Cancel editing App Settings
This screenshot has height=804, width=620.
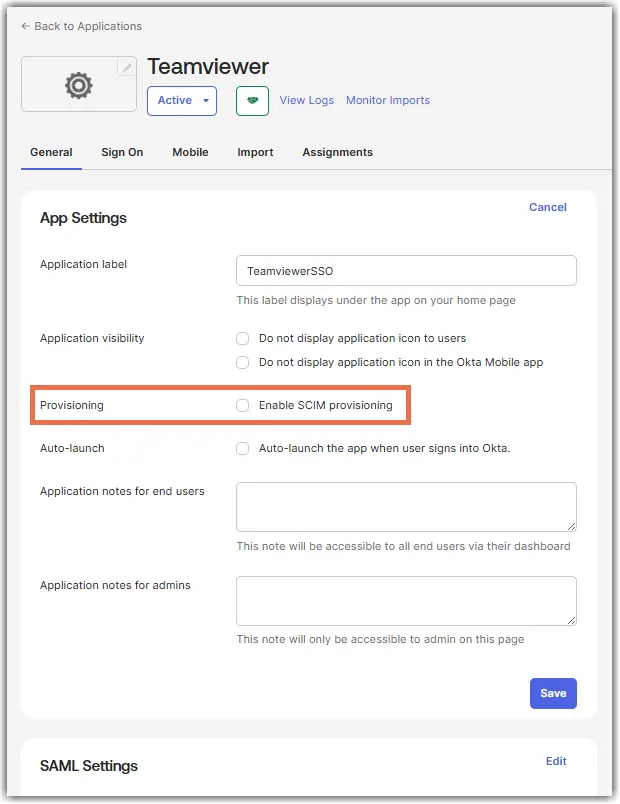click(548, 207)
